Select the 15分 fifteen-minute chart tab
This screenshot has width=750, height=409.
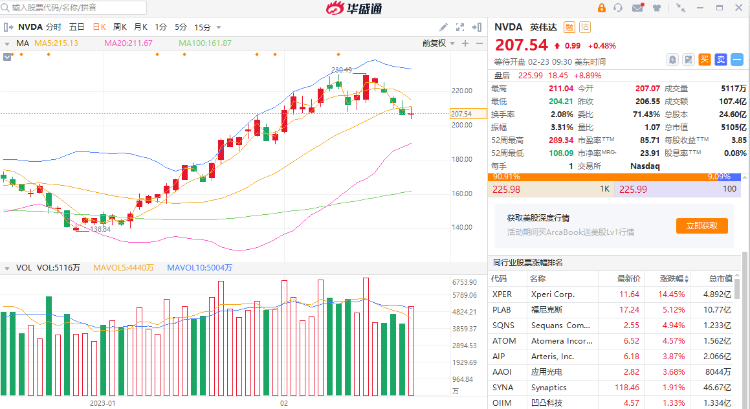(x=202, y=27)
